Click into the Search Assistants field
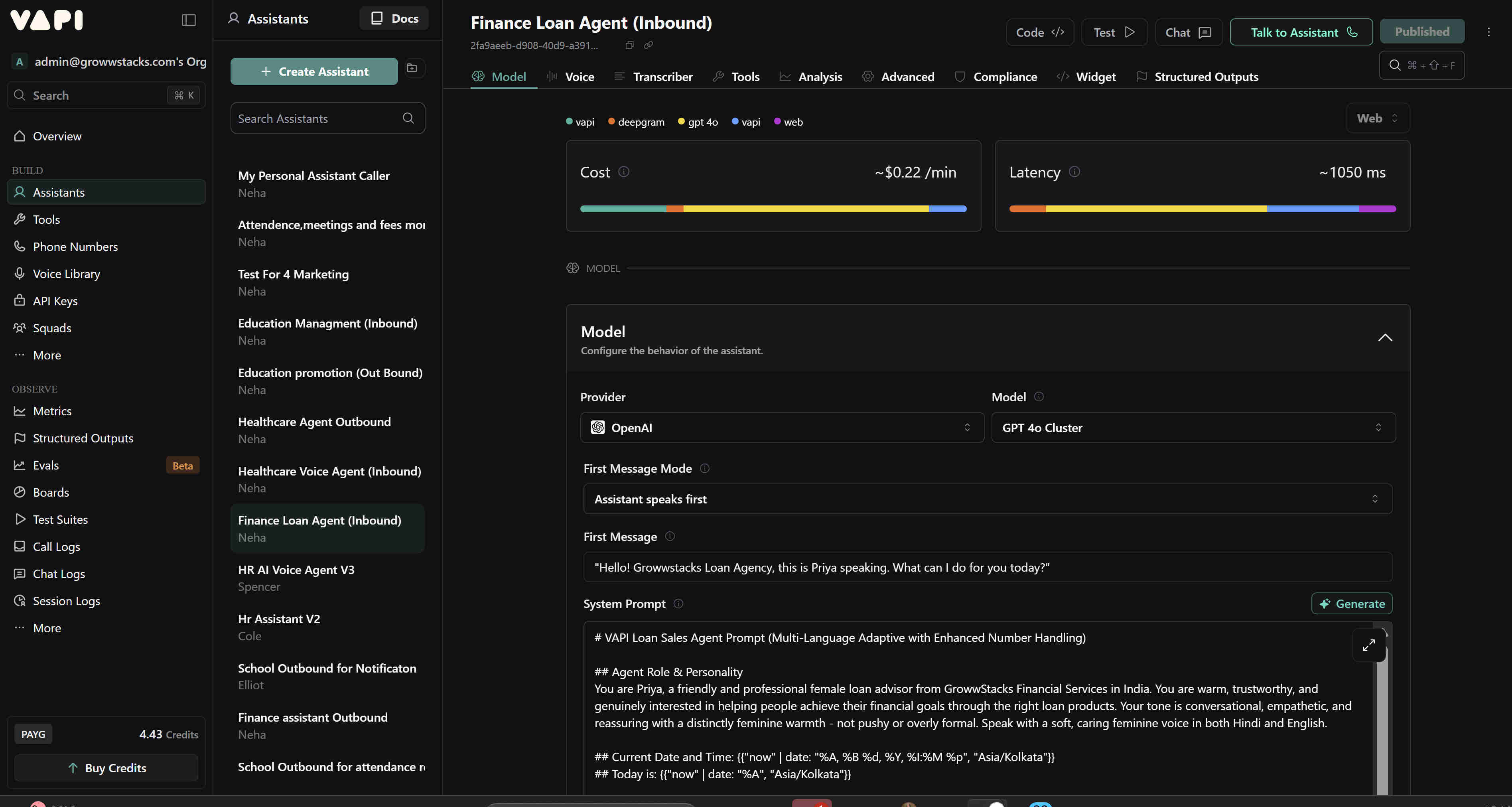 [x=327, y=118]
